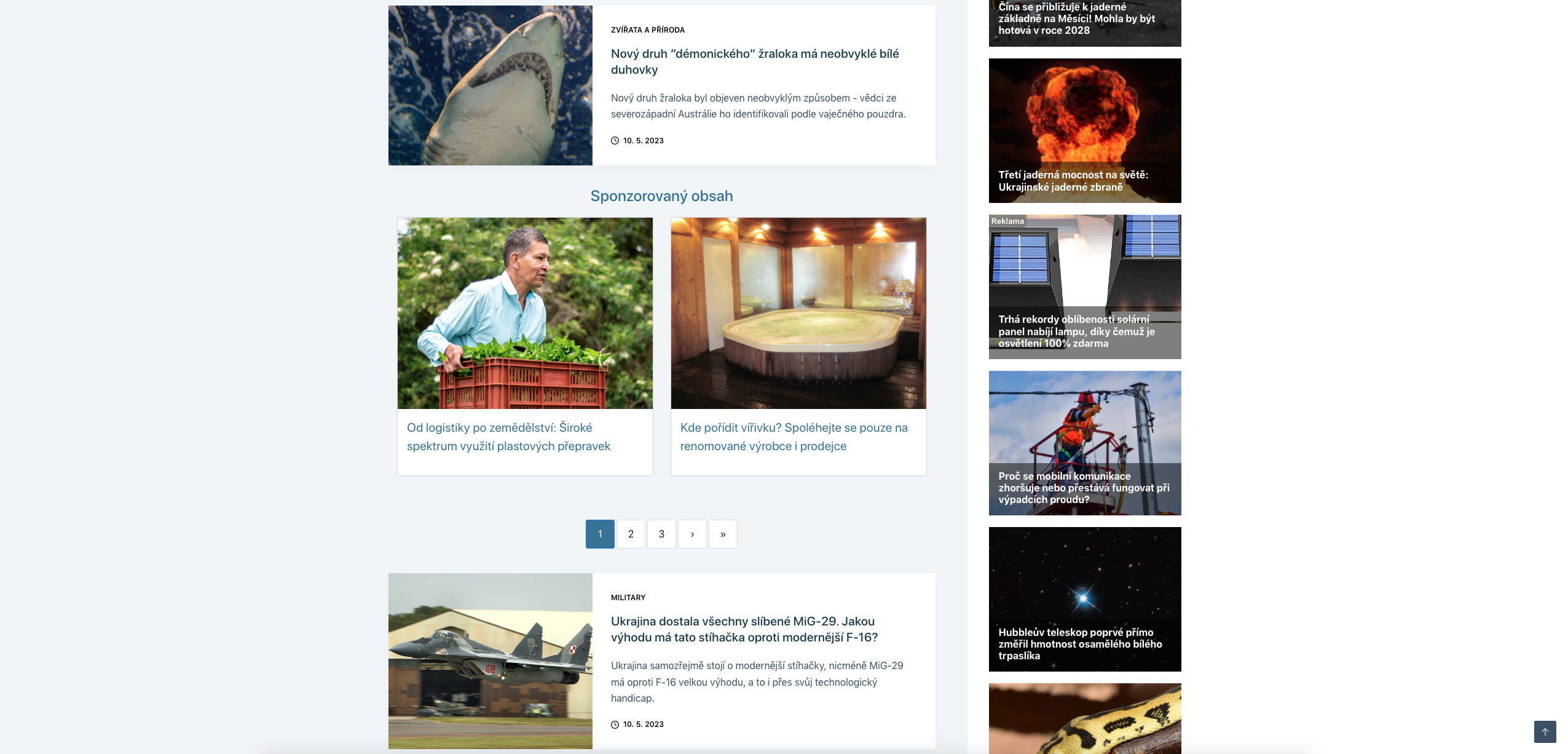Go to the next page chevron
1568x754 pixels.
point(692,534)
